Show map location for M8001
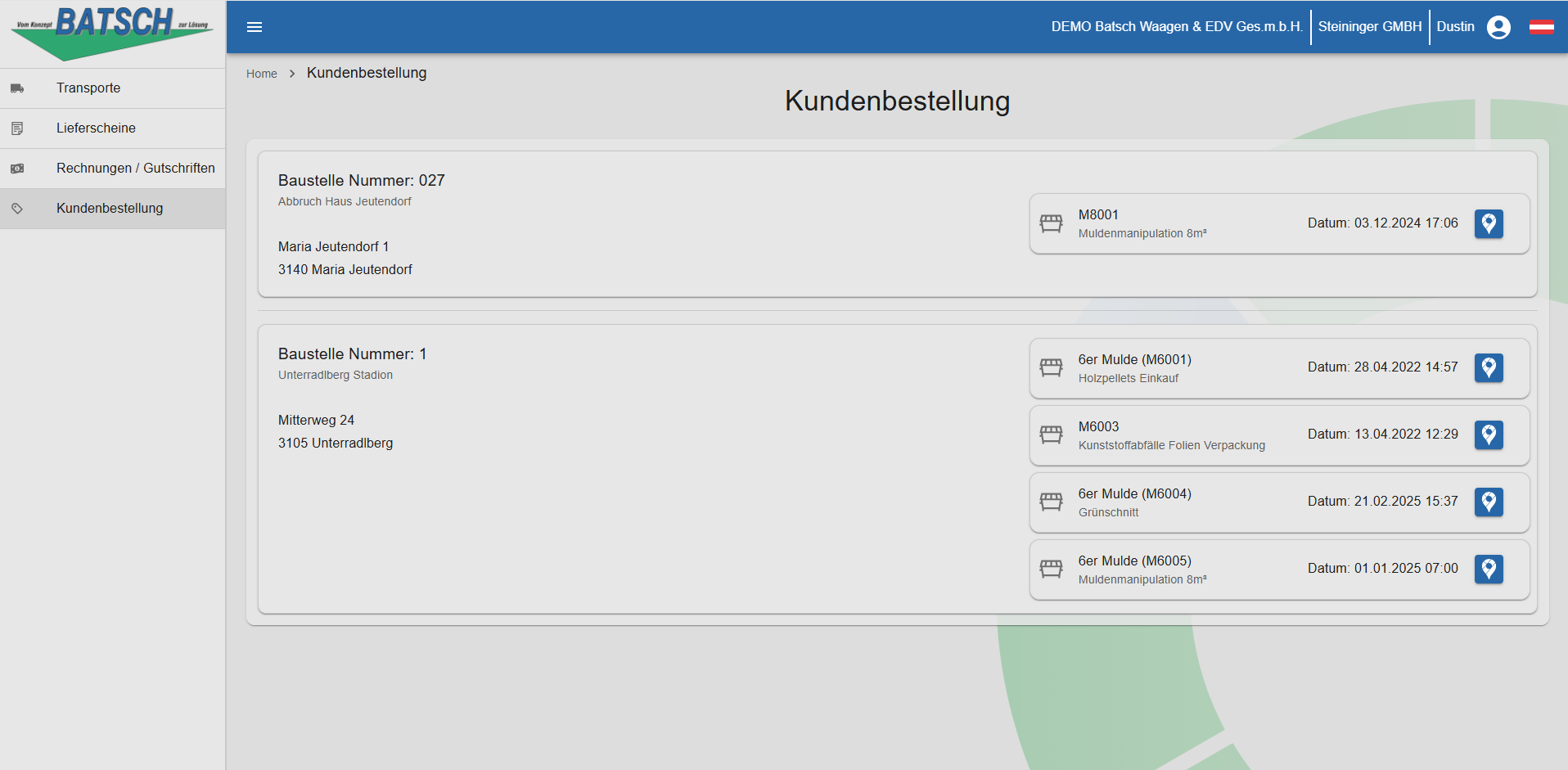This screenshot has height=770, width=1568. tap(1489, 223)
